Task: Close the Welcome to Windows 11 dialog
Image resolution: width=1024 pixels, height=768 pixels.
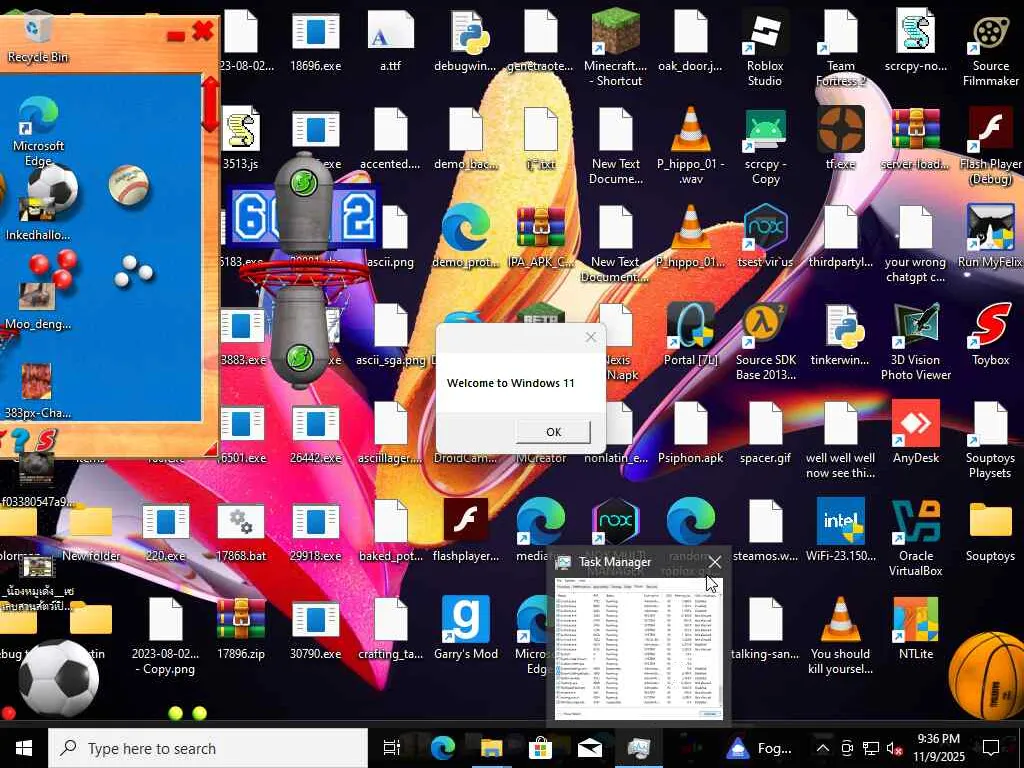Action: pyautogui.click(x=590, y=337)
